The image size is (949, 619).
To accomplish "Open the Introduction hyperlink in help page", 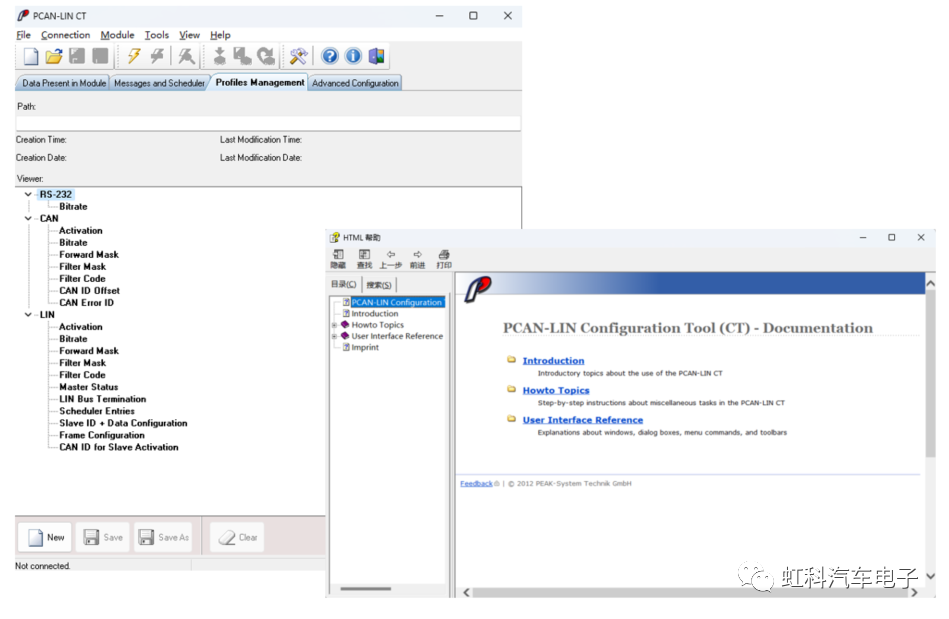I will tap(553, 361).
